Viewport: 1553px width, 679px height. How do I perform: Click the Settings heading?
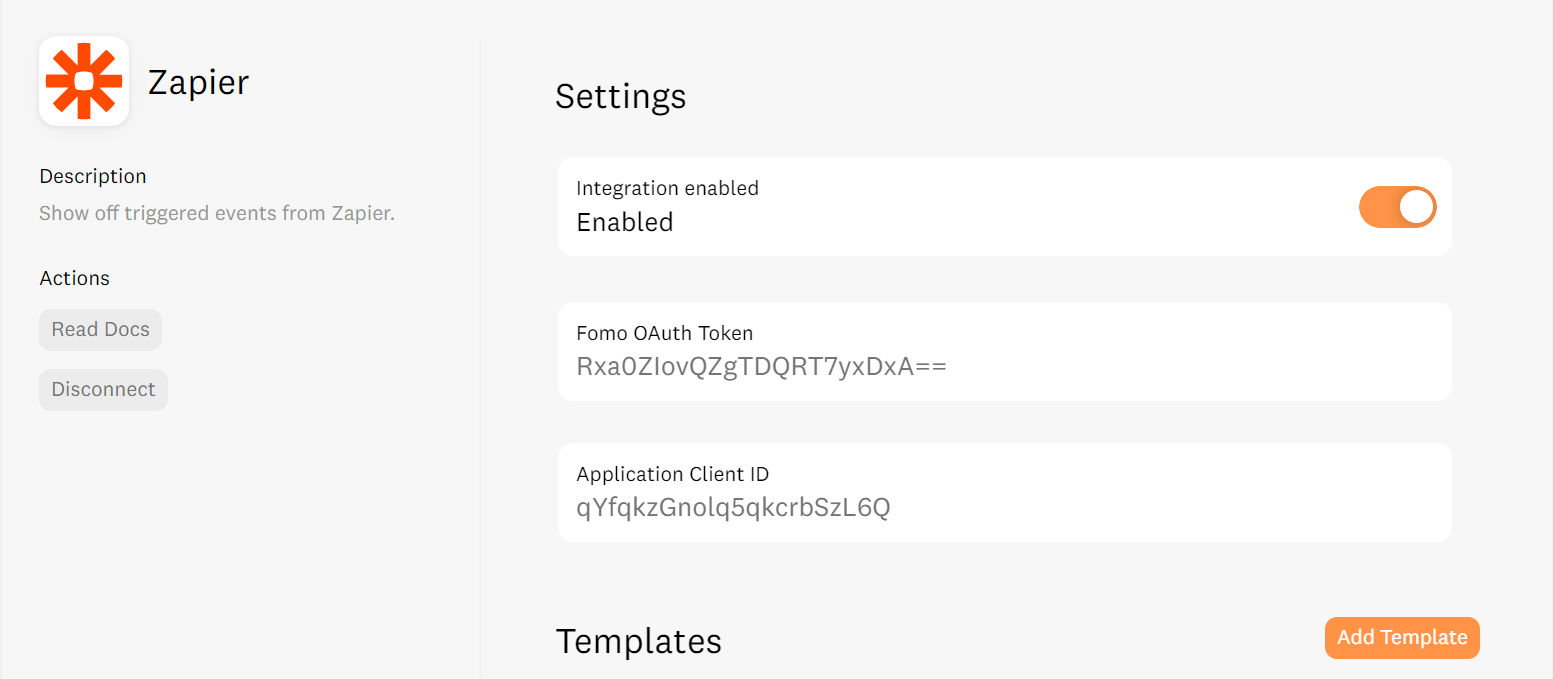(621, 96)
